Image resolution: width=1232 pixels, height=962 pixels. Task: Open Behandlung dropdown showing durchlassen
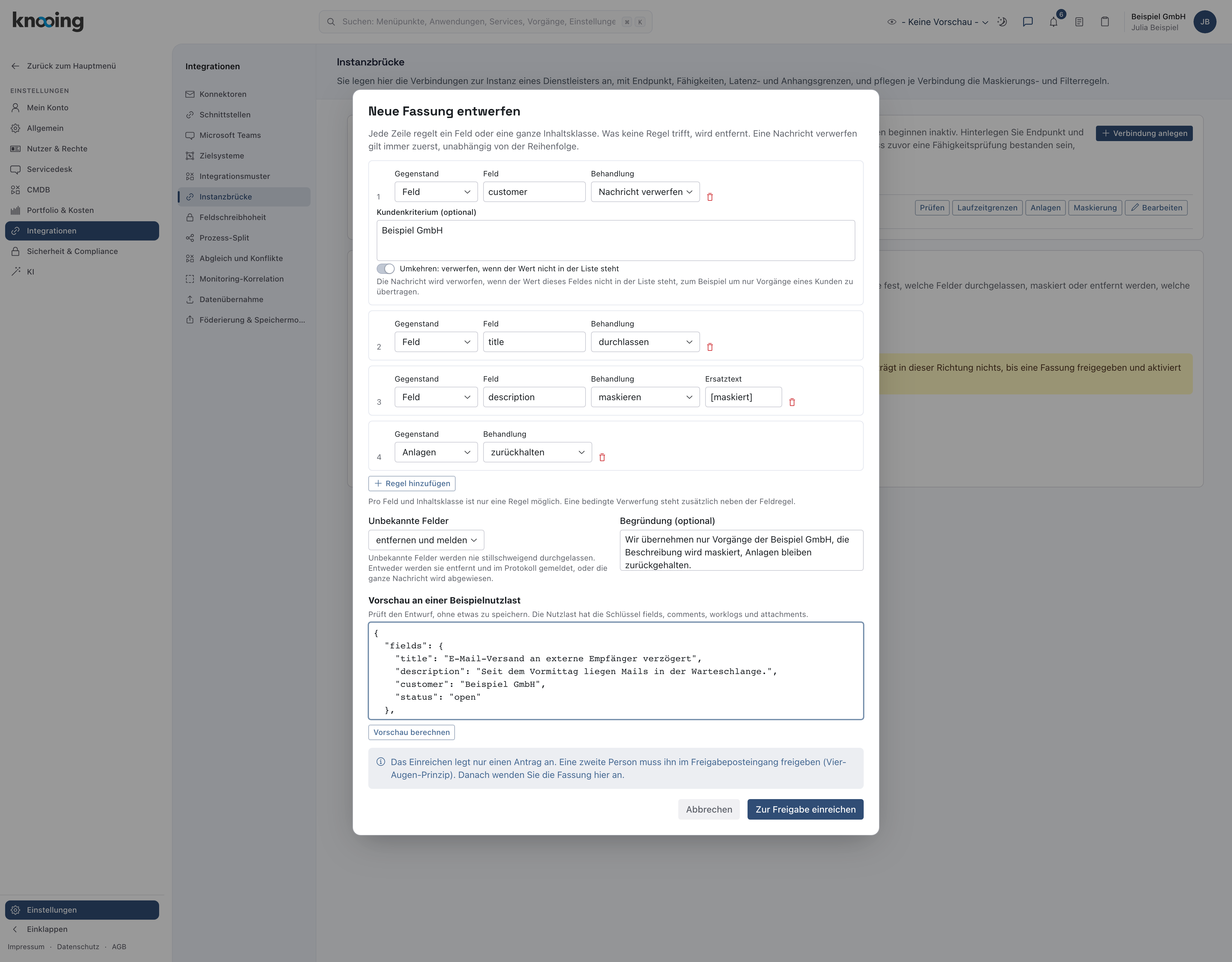(x=645, y=342)
